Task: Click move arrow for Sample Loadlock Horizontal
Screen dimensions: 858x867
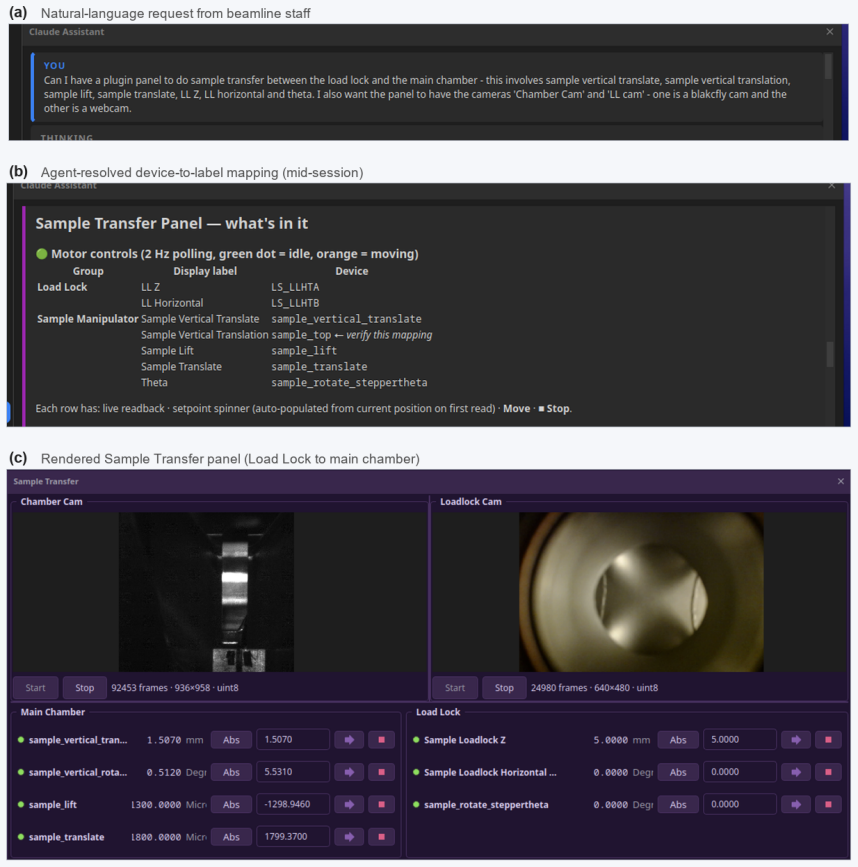Action: point(796,772)
